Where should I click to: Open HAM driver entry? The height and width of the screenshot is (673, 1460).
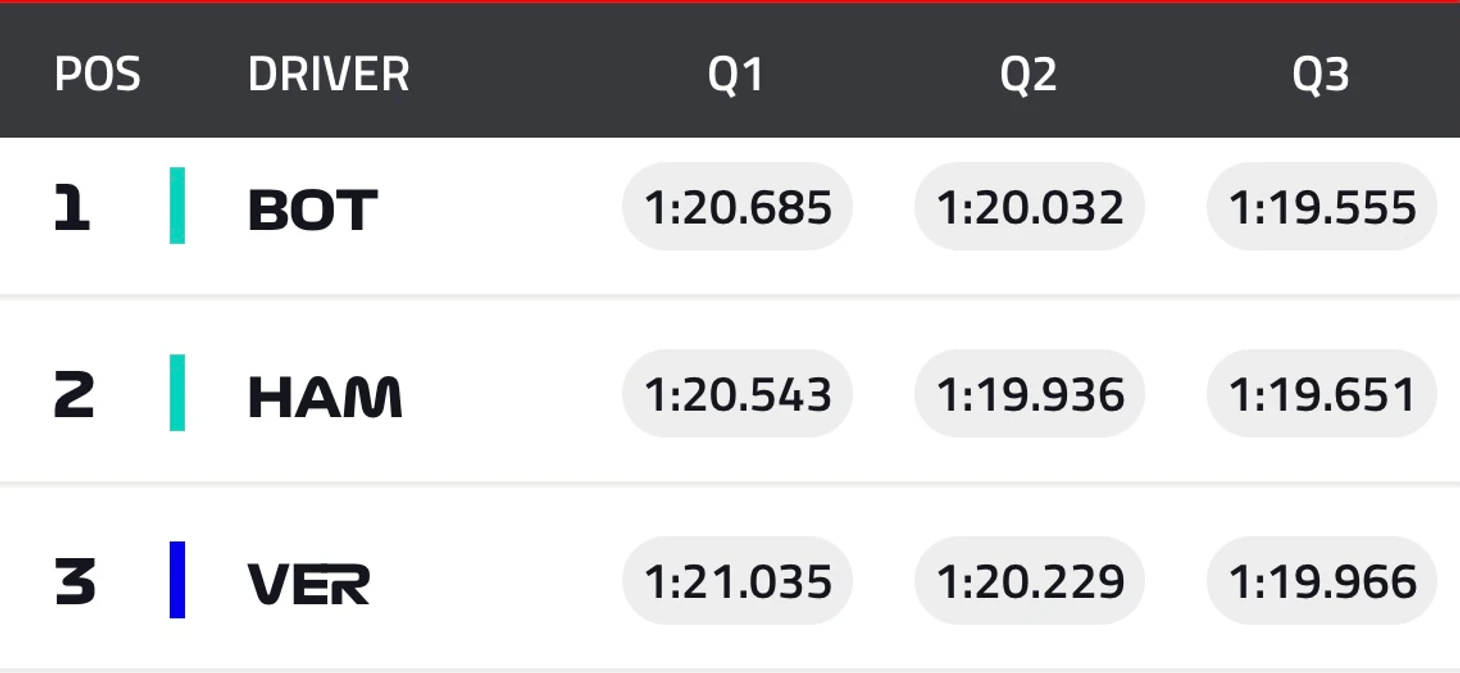pos(325,397)
